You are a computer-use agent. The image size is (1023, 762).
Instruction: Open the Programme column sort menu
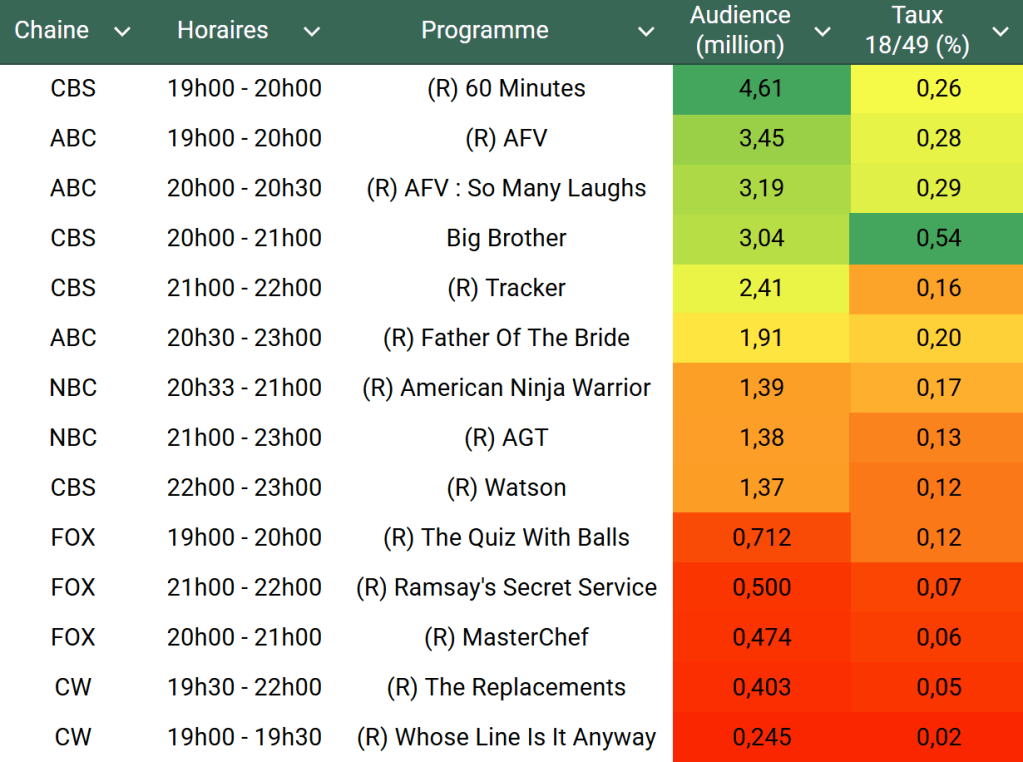tap(646, 32)
